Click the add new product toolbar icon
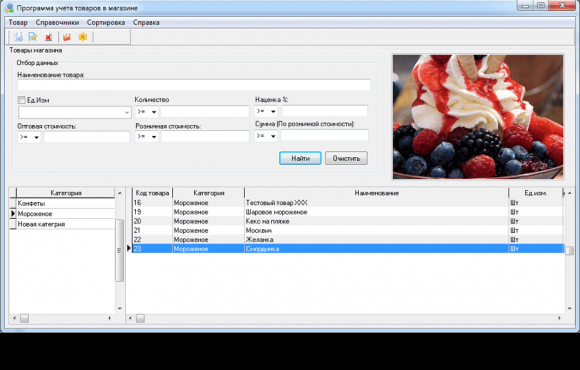 point(18,37)
